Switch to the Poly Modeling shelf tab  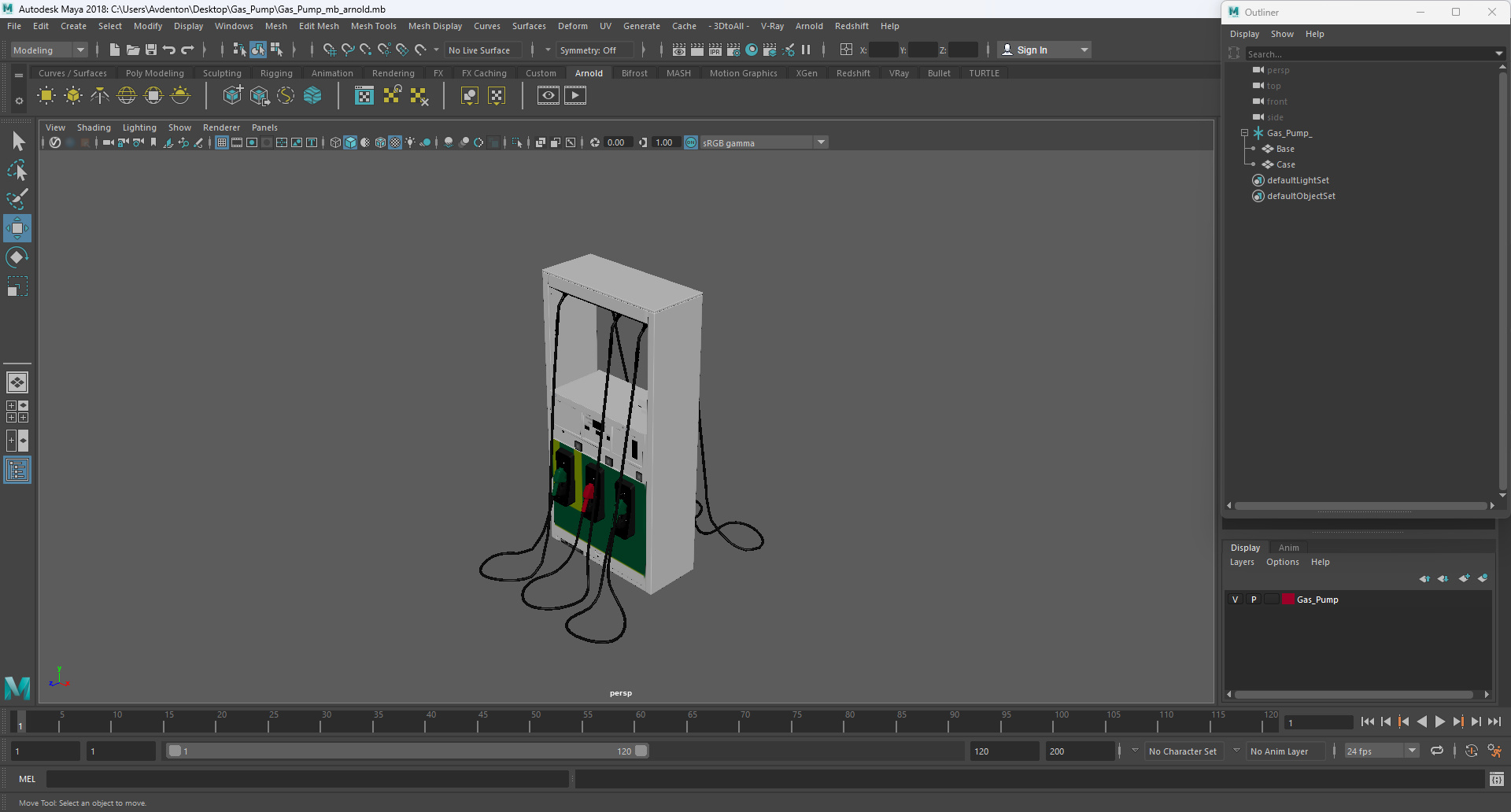click(x=154, y=73)
